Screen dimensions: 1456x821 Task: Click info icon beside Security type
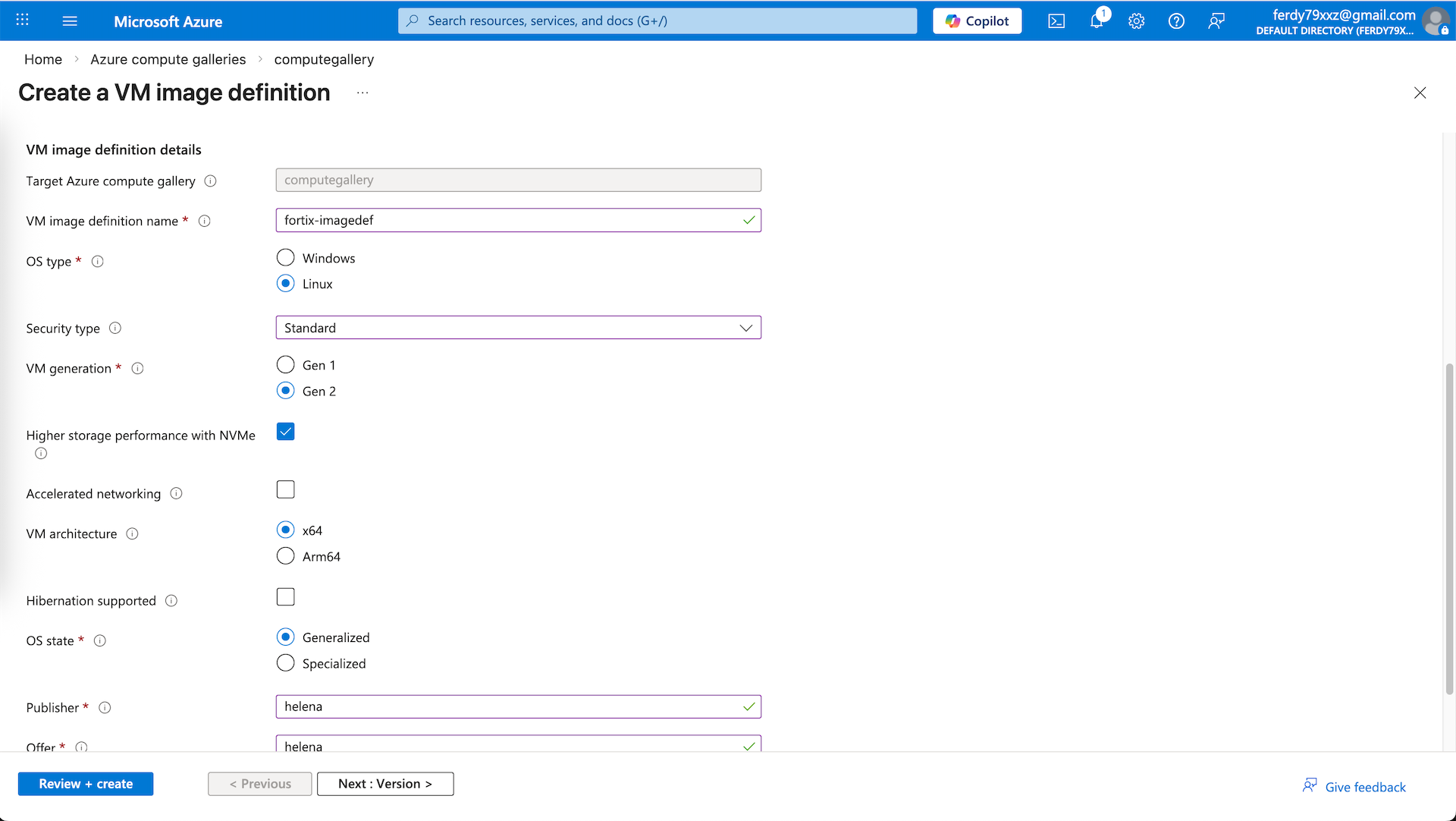[x=115, y=328]
